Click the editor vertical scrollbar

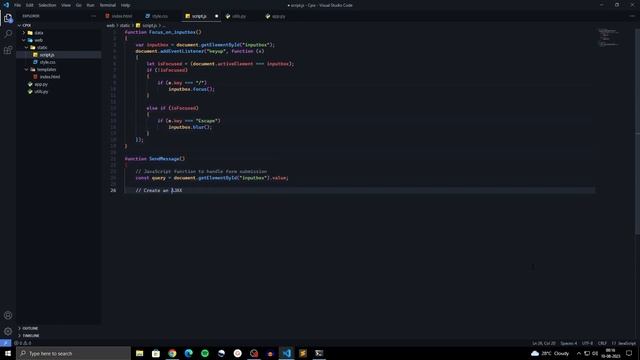click(638, 131)
